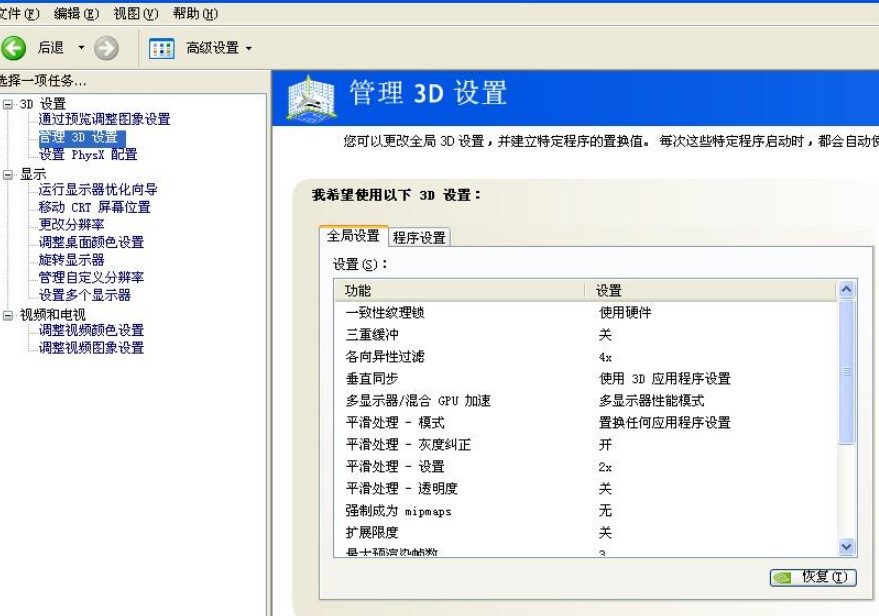Screen dimensions: 879x616
Task: Open the Back history dropdown arrow
Action: (x=81, y=48)
